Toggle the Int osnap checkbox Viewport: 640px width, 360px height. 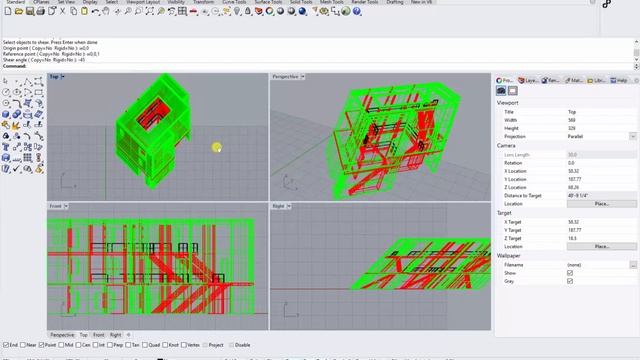(x=96, y=345)
